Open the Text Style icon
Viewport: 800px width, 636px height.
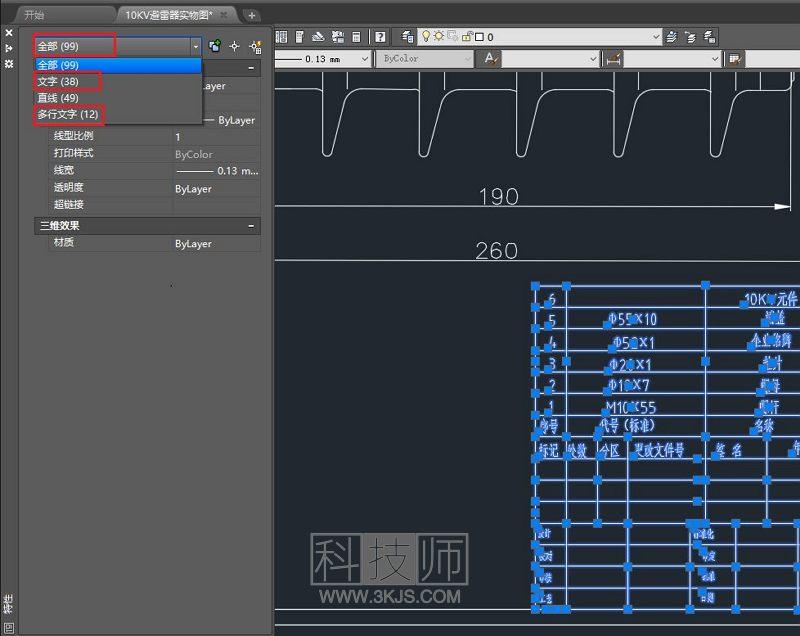pyautogui.click(x=490, y=59)
